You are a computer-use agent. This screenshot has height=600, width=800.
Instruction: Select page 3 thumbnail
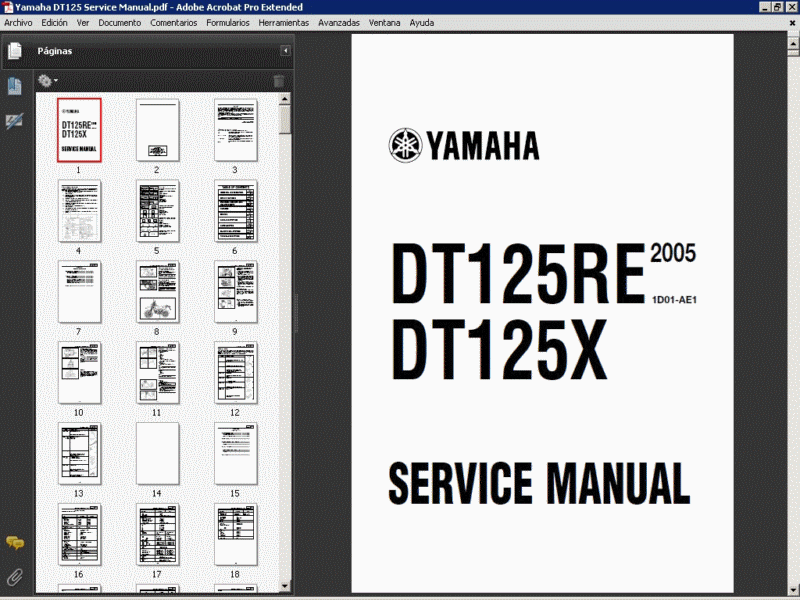click(x=236, y=130)
